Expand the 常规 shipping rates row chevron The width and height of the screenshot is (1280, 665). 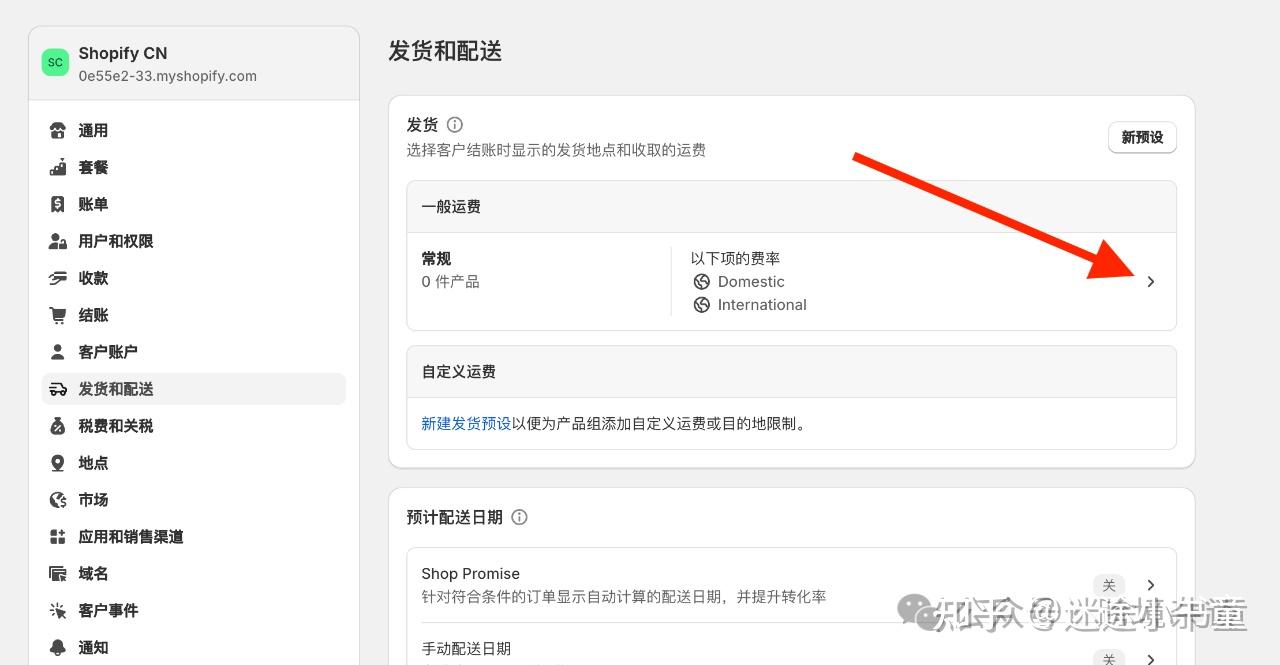coord(1150,281)
